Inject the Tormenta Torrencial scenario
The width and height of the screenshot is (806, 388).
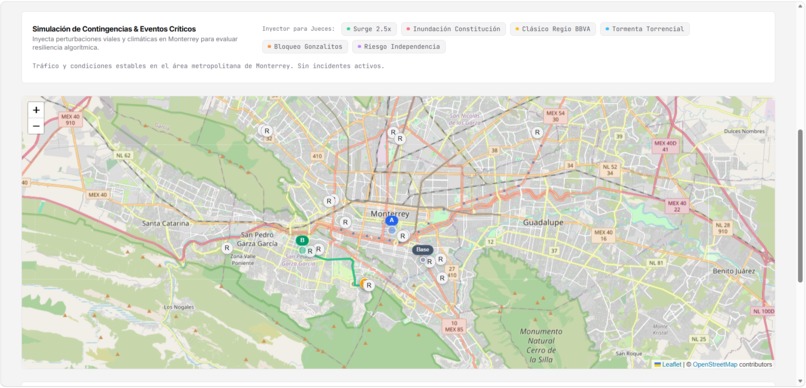coord(645,29)
